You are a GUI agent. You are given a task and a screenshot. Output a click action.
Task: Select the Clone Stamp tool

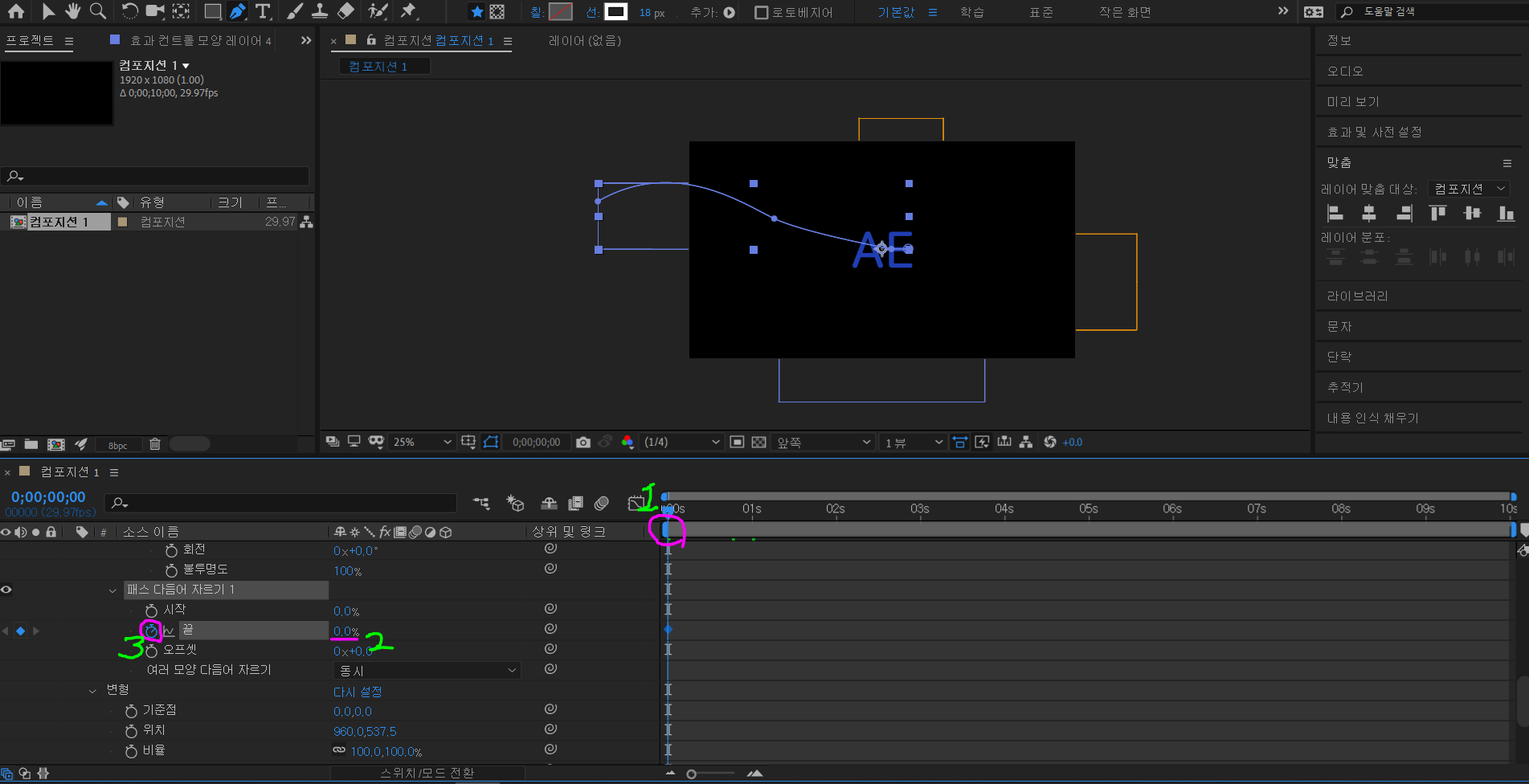click(x=320, y=11)
